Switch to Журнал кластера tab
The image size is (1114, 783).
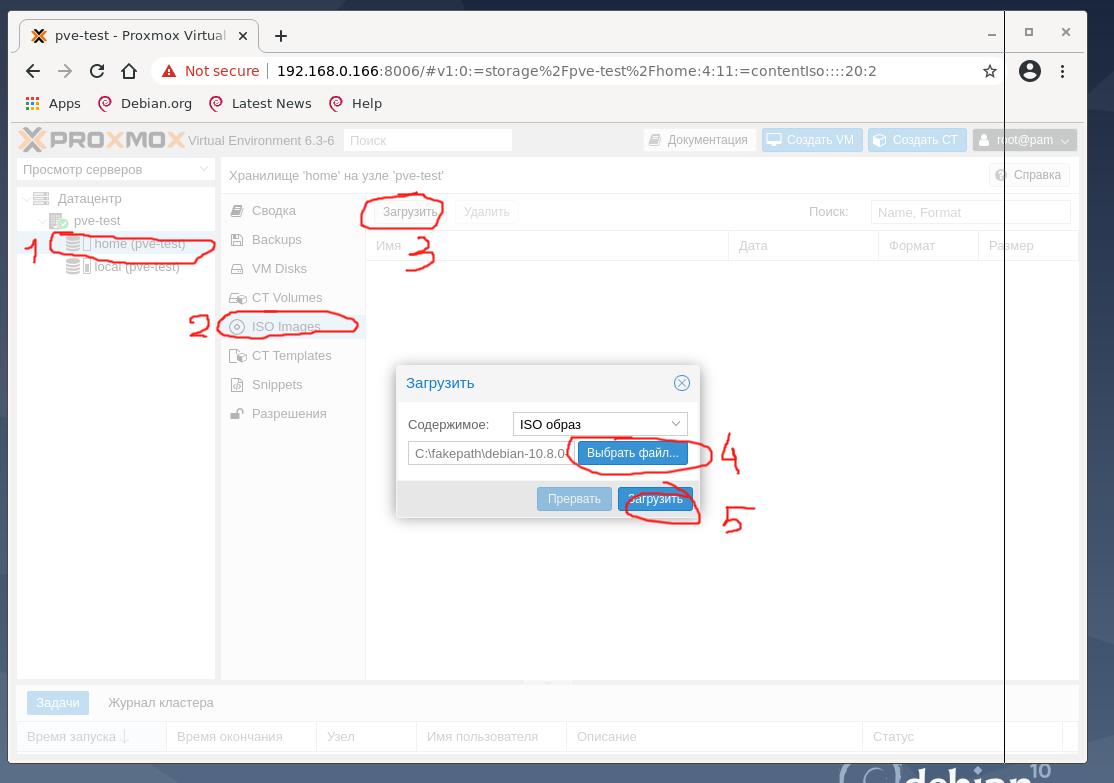pyautogui.click(x=161, y=703)
